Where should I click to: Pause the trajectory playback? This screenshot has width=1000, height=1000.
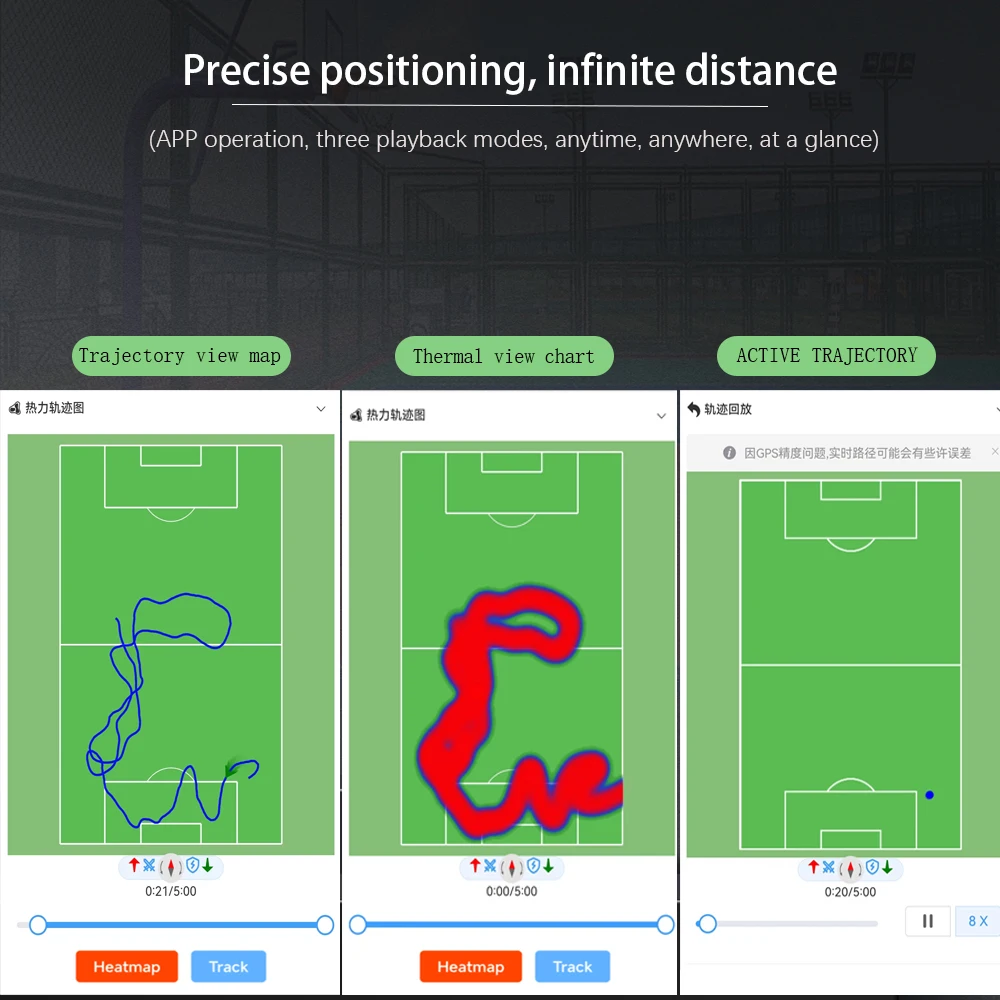[927, 921]
